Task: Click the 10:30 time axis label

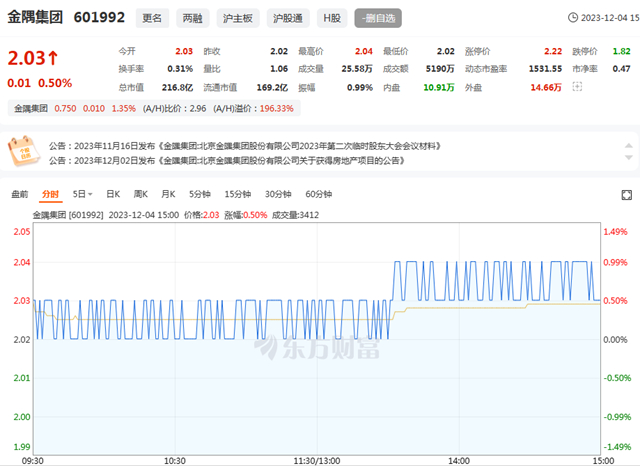Action: 175,461
